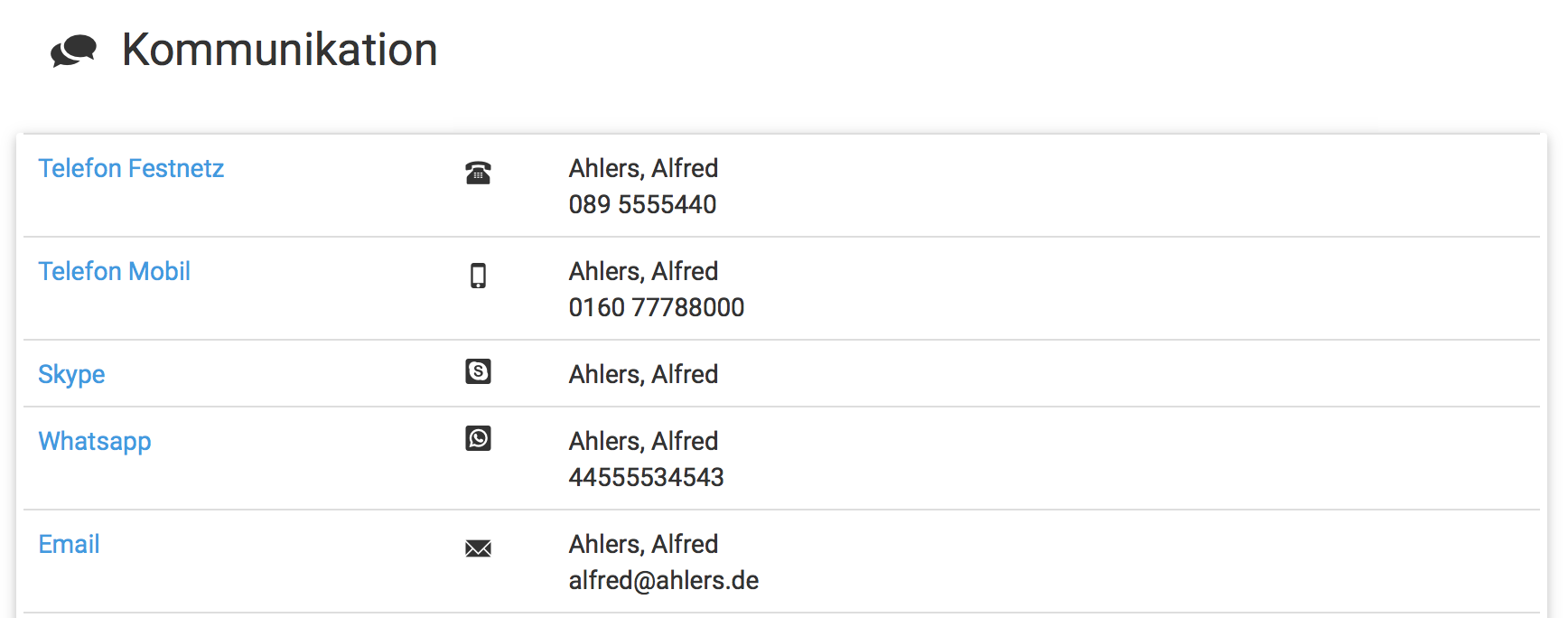Click the Kommunikation heading text
1568x618 pixels.
(x=279, y=50)
